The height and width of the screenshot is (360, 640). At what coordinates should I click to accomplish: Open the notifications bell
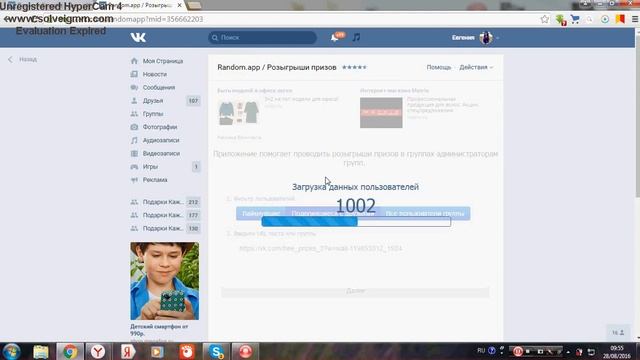[x=335, y=38]
